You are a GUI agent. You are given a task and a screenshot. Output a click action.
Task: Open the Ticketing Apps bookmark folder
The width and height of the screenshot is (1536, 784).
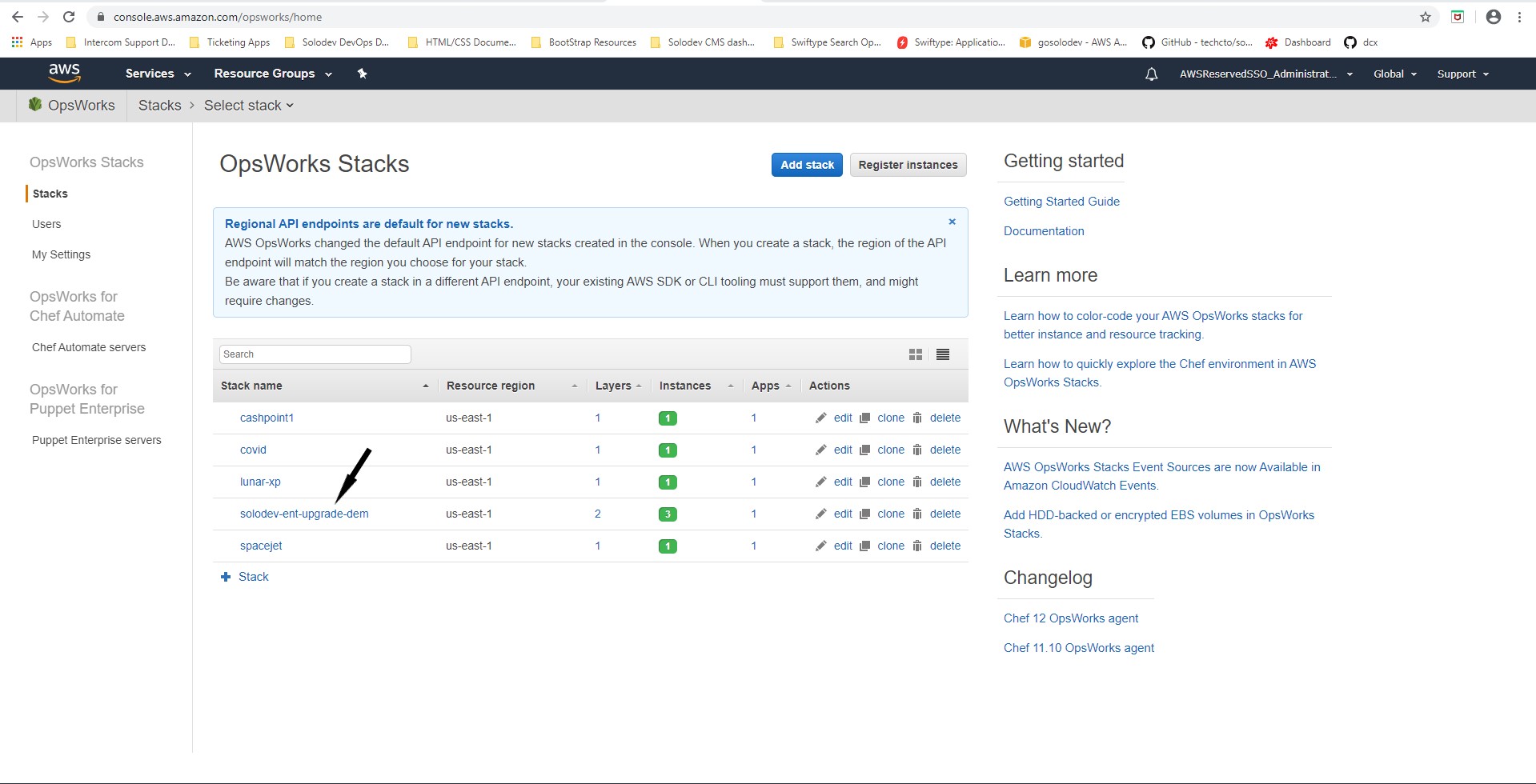click(230, 42)
